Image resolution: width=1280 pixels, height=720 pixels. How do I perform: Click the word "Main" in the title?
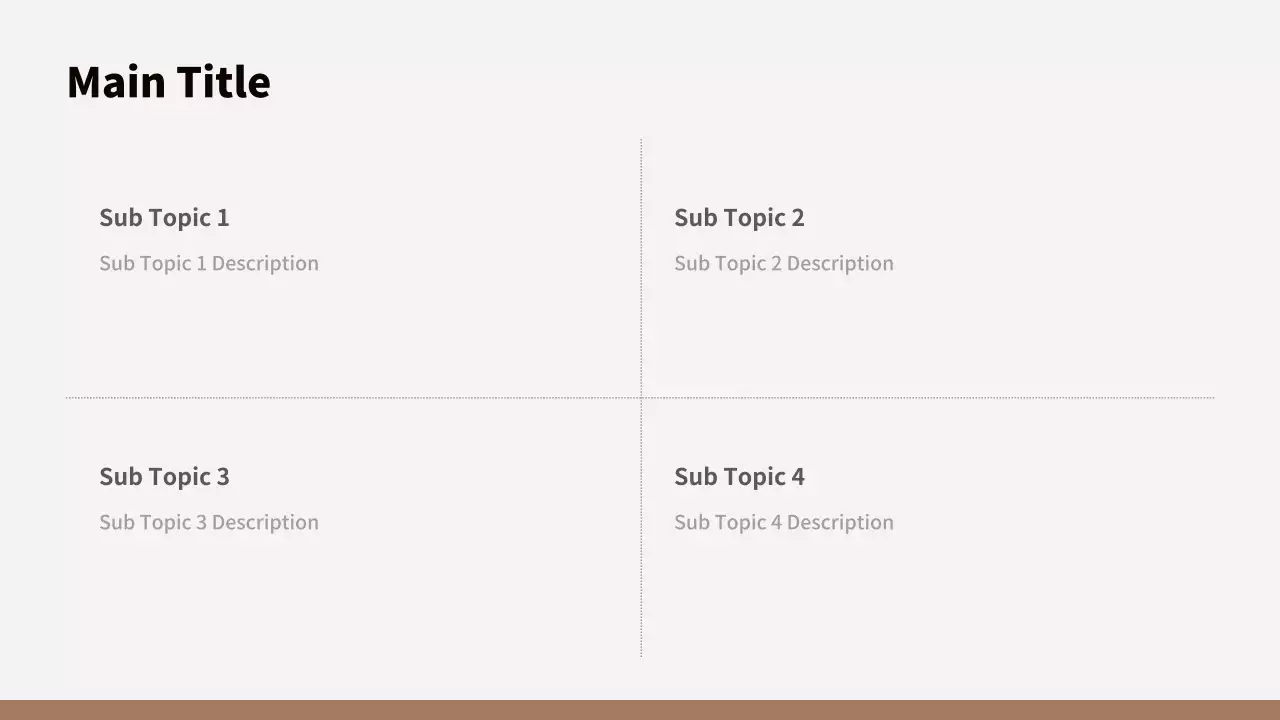(110, 82)
